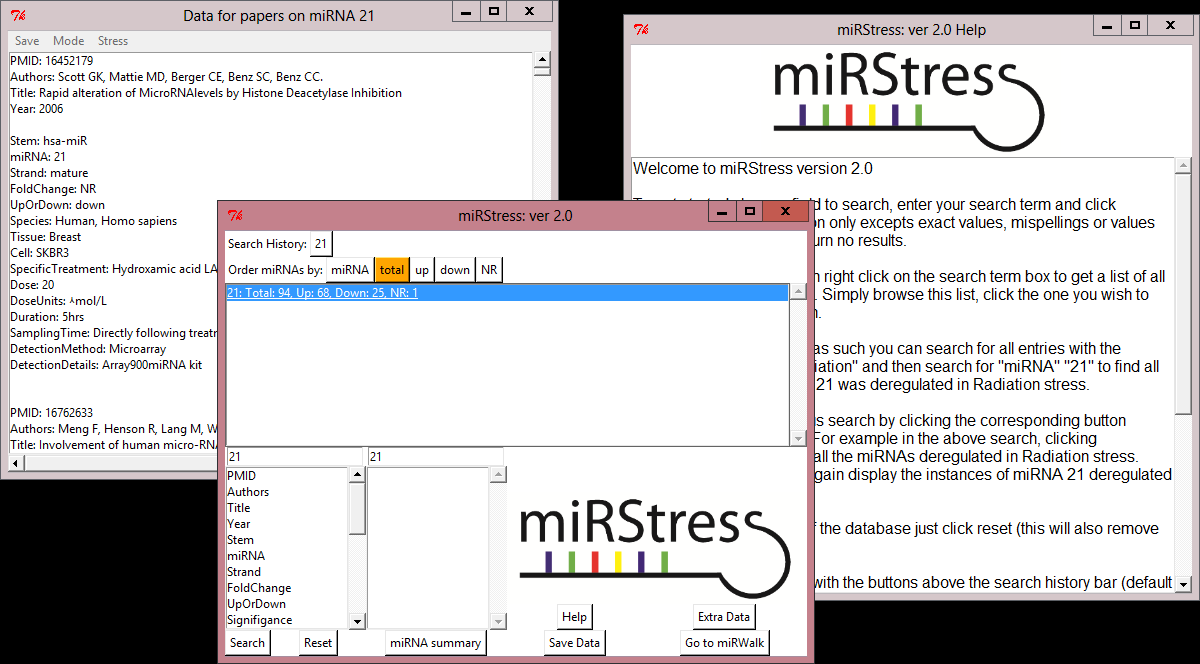Image resolution: width=1200 pixels, height=664 pixels.
Task: Reset the database search
Action: [317, 642]
